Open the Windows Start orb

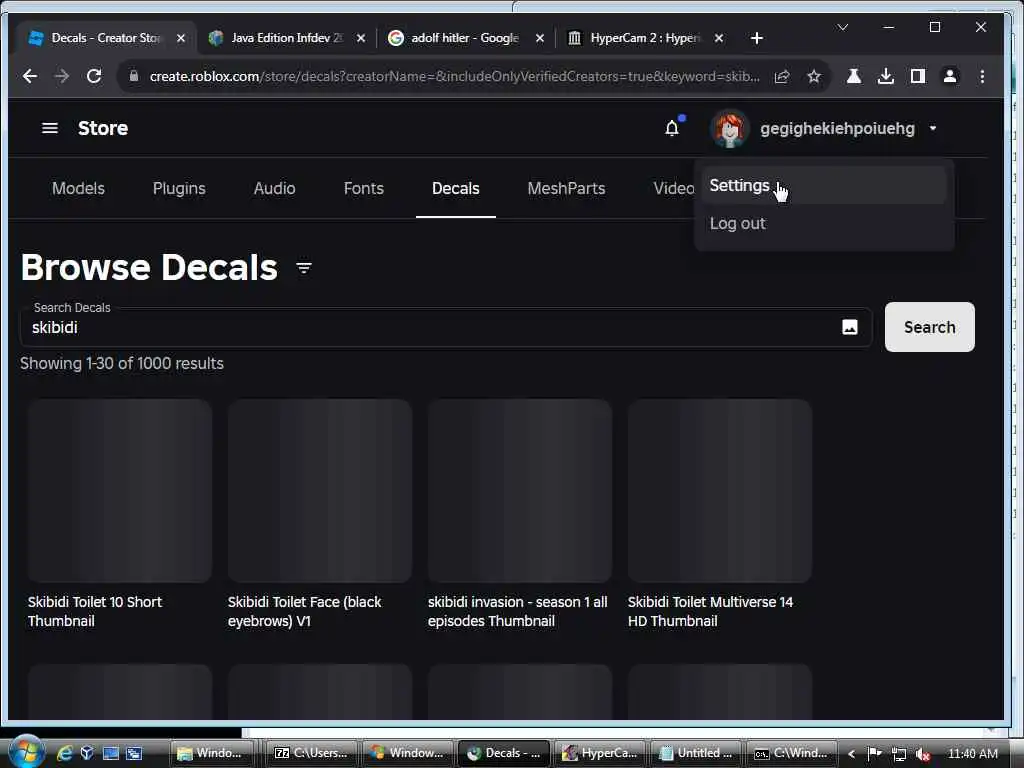point(26,751)
